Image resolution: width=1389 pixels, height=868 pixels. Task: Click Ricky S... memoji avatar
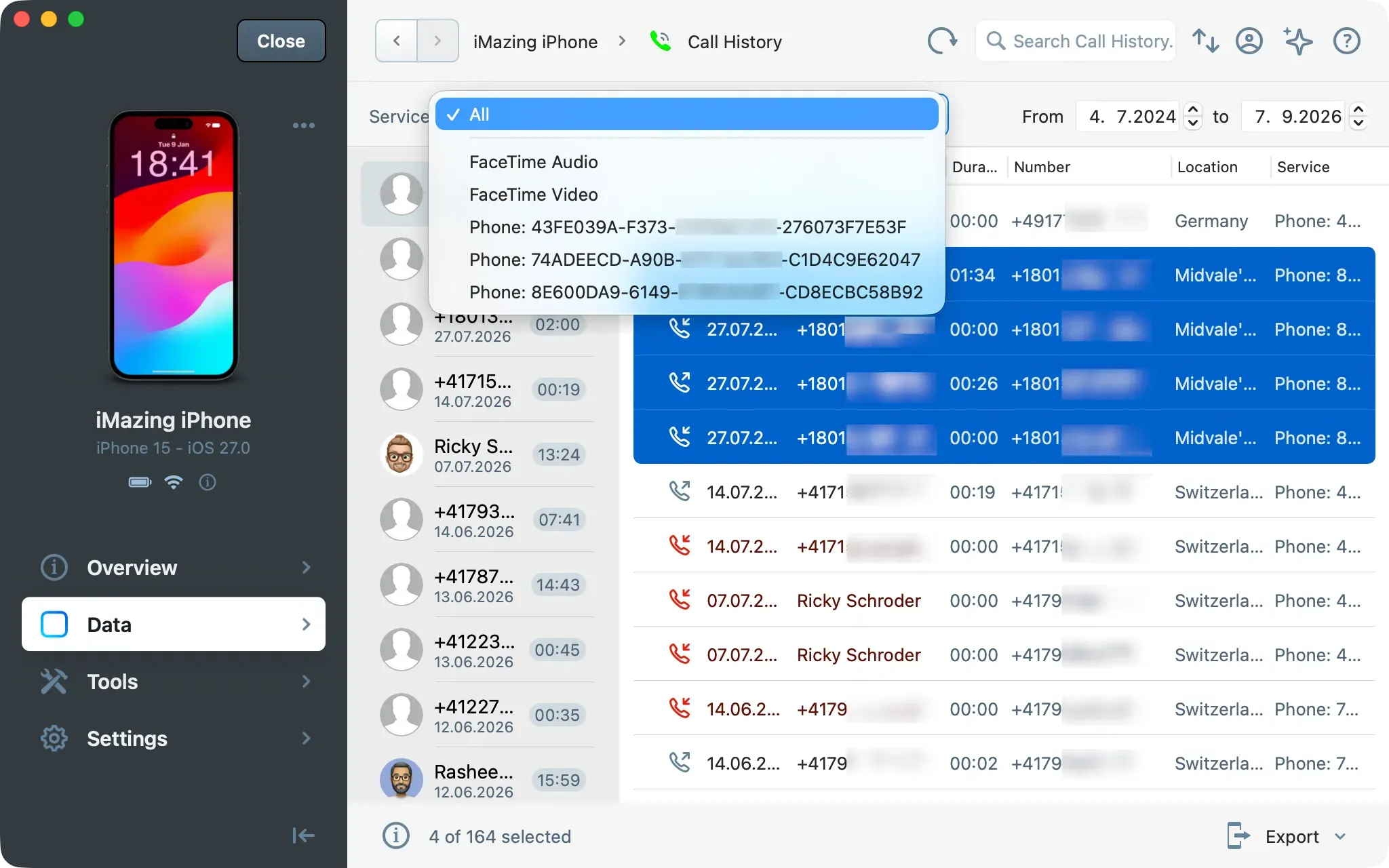[401, 454]
